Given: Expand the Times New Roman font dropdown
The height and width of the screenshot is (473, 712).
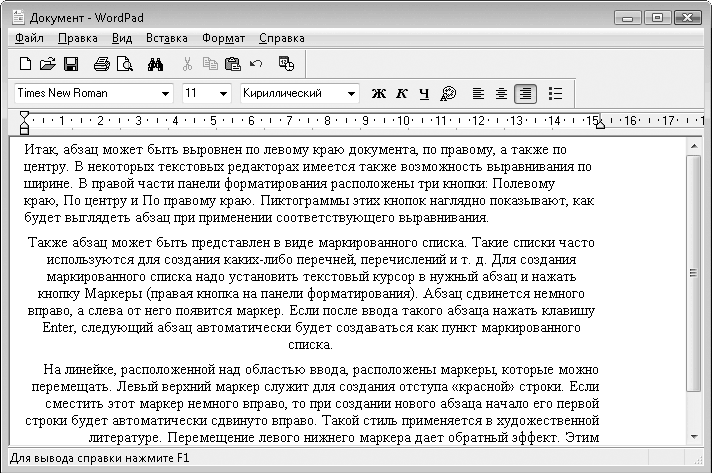Looking at the screenshot, I should click(165, 93).
